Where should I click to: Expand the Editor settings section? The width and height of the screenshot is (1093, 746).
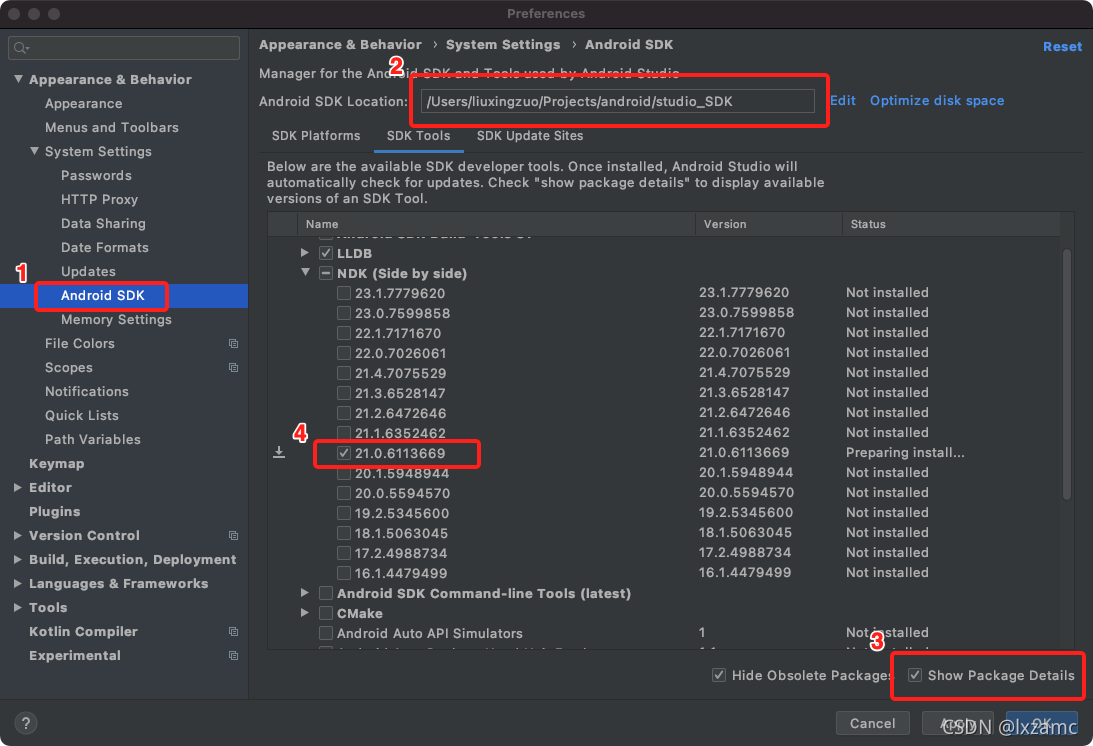tap(18, 487)
